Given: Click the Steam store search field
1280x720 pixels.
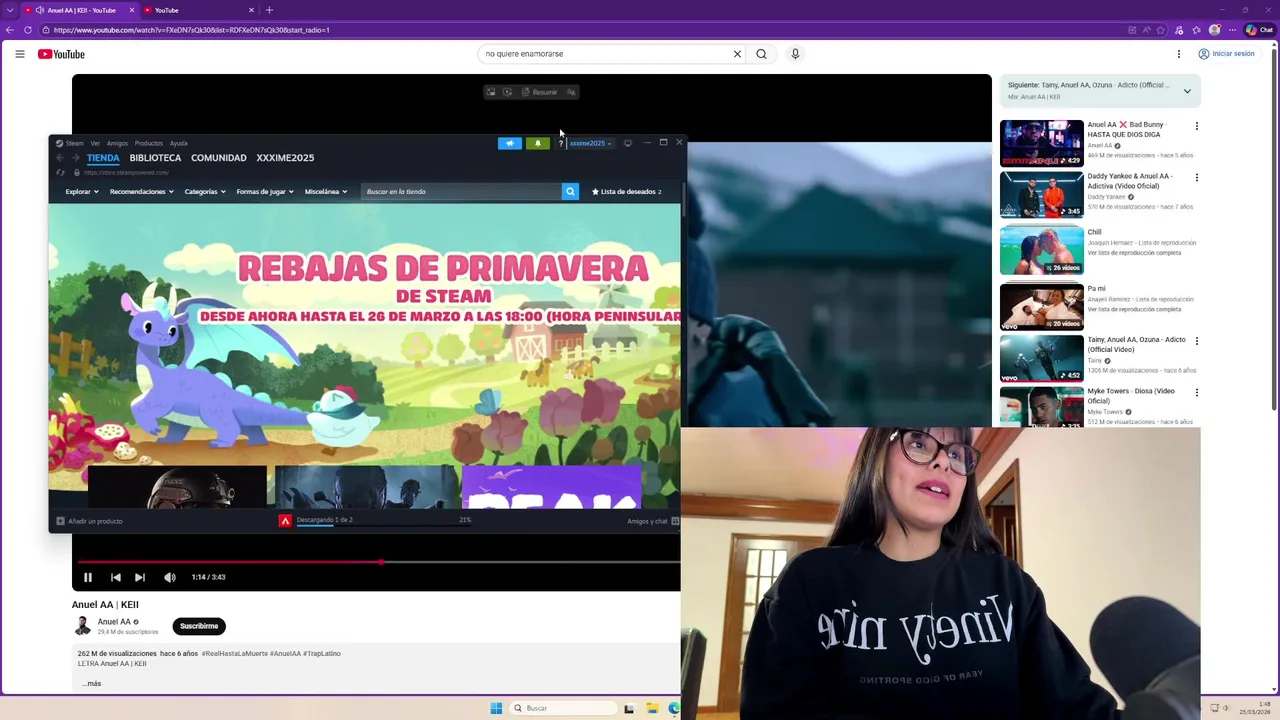Looking at the screenshot, I should pyautogui.click(x=461, y=191).
